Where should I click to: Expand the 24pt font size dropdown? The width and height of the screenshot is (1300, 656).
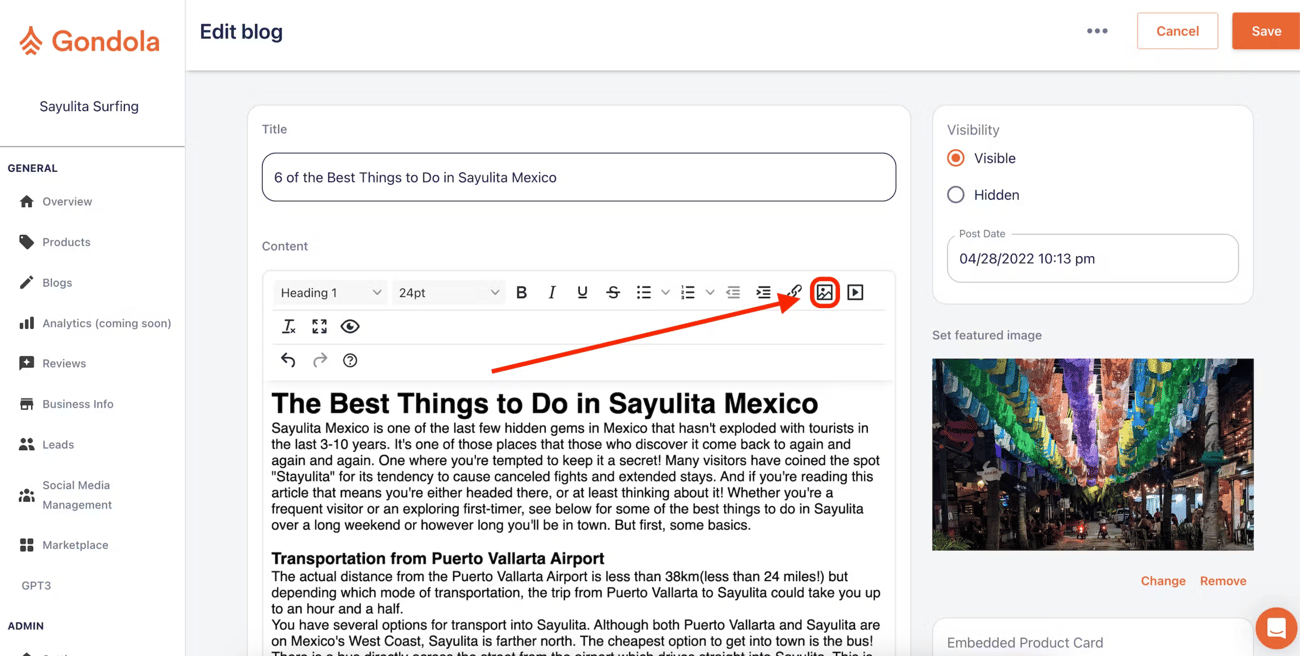point(448,292)
